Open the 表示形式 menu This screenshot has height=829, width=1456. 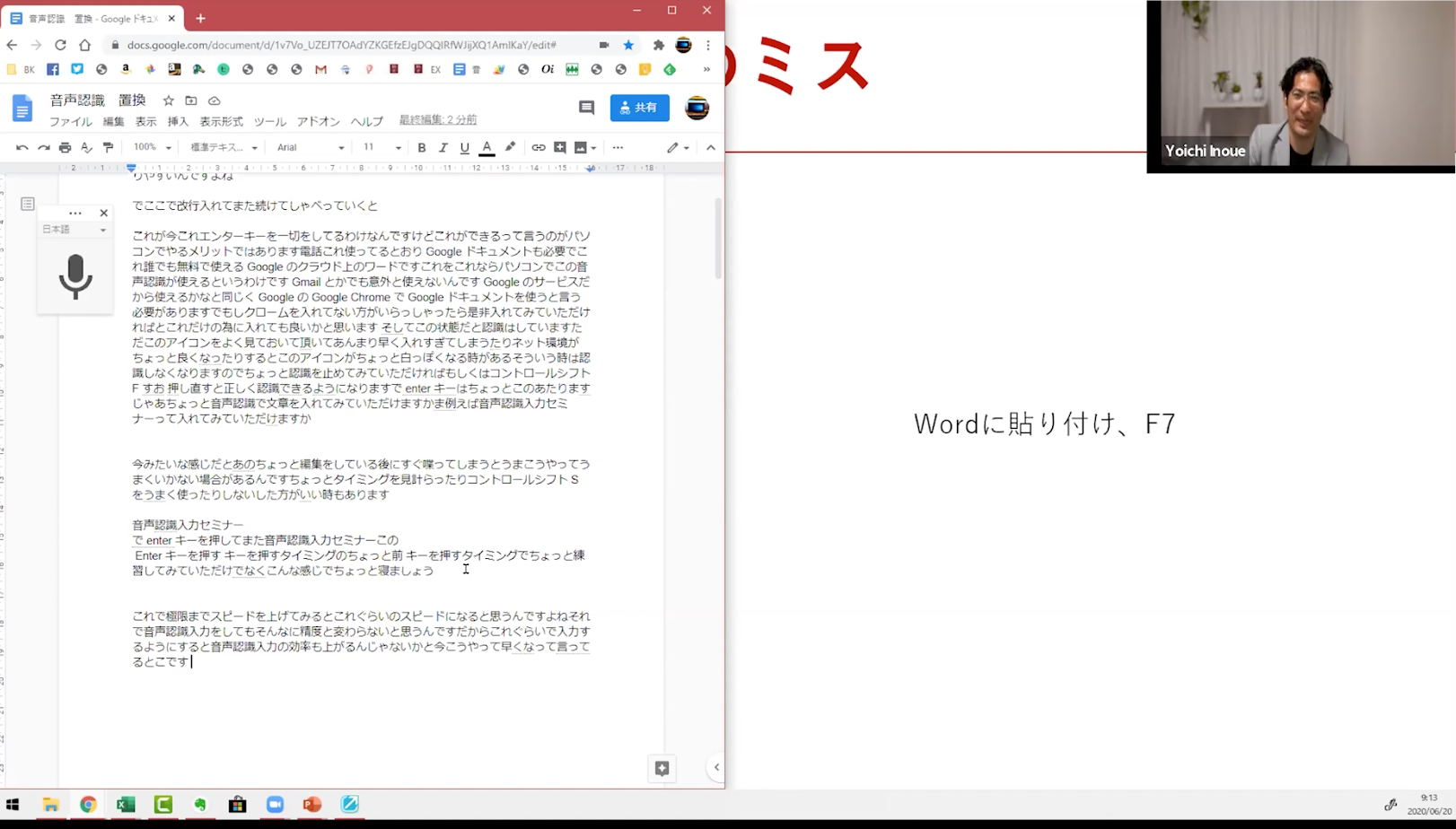(x=221, y=122)
